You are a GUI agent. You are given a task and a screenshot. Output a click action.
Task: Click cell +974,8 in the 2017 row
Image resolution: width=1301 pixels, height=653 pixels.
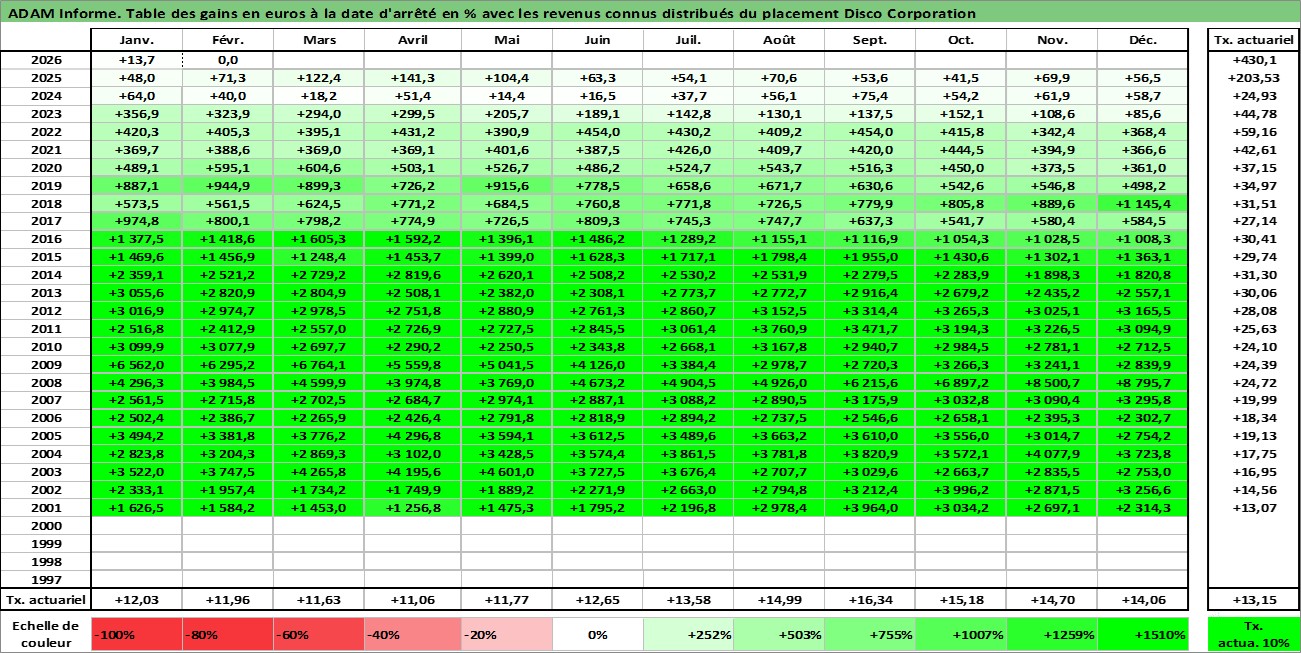point(136,221)
